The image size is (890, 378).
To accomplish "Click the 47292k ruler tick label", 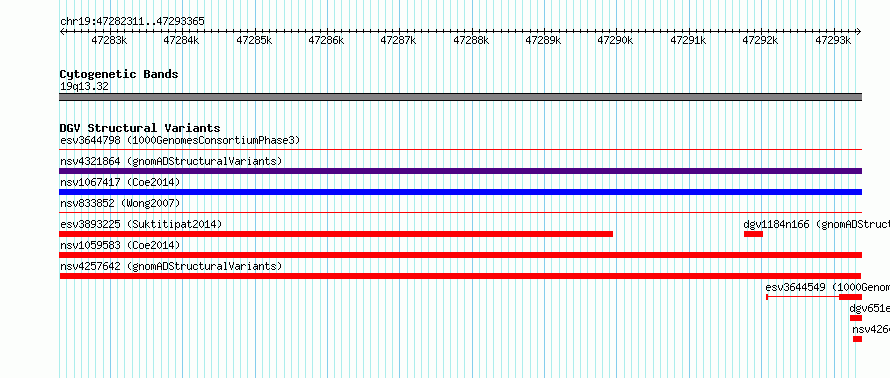I will (761, 40).
